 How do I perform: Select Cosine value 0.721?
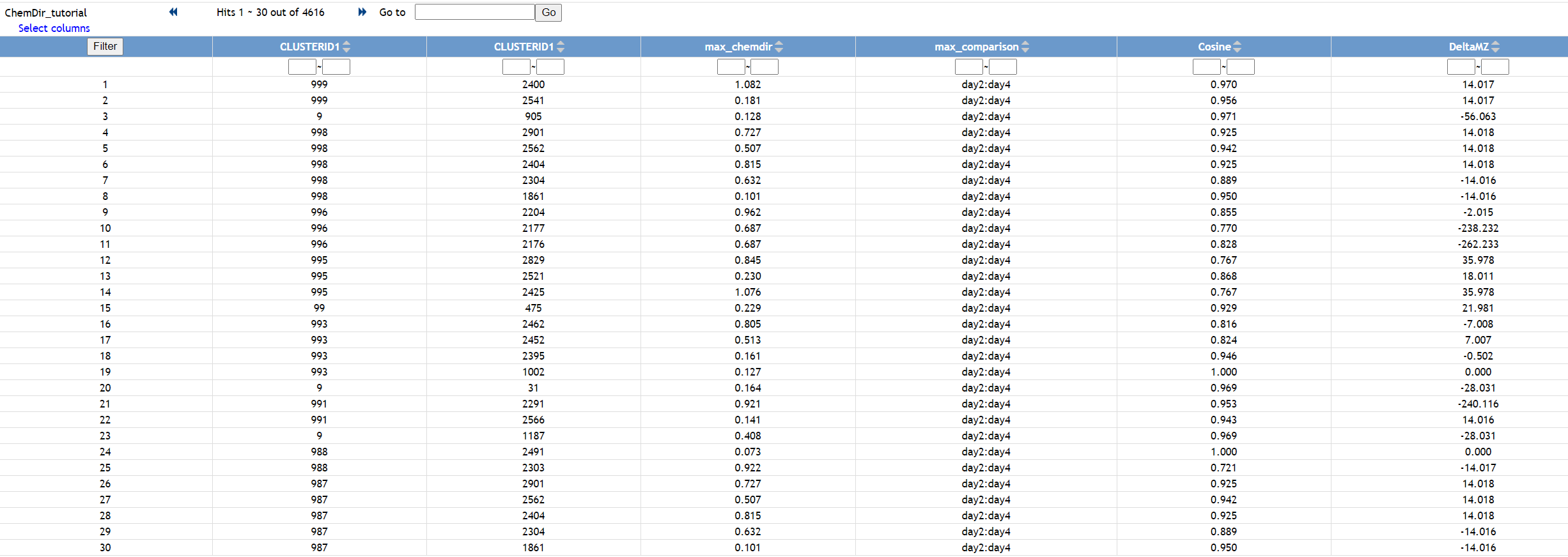[1223, 468]
